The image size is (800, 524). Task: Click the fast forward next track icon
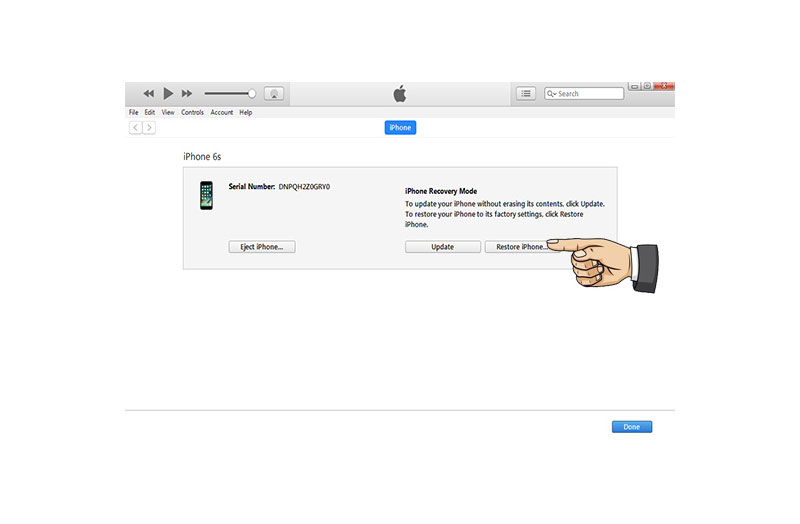pos(187,93)
